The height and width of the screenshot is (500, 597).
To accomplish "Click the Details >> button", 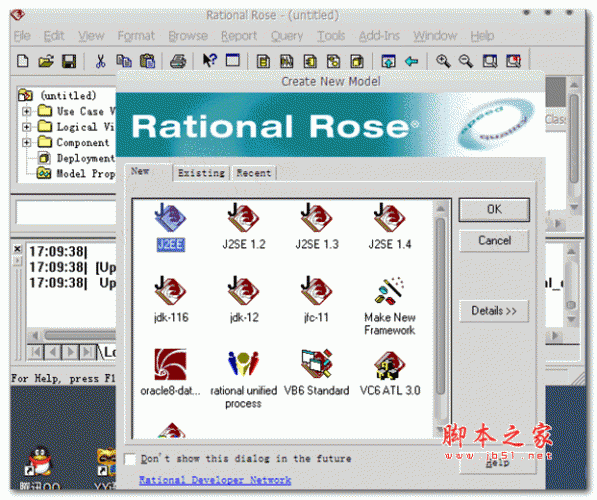I will coord(494,311).
